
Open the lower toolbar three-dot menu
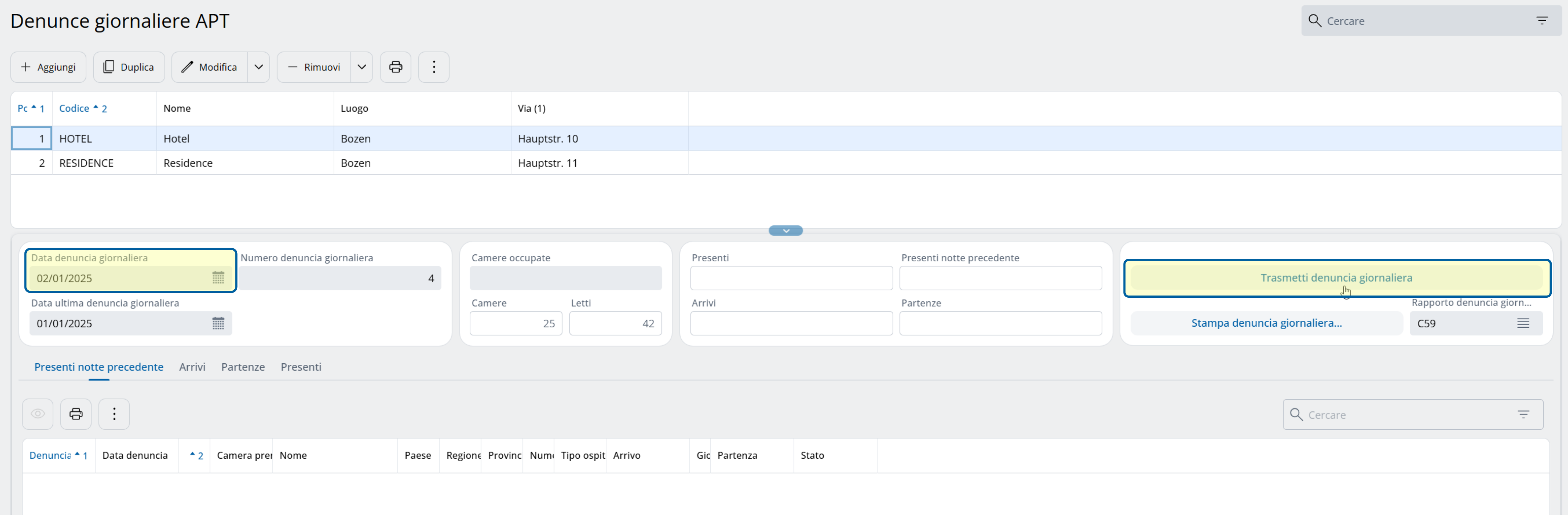[x=114, y=414]
